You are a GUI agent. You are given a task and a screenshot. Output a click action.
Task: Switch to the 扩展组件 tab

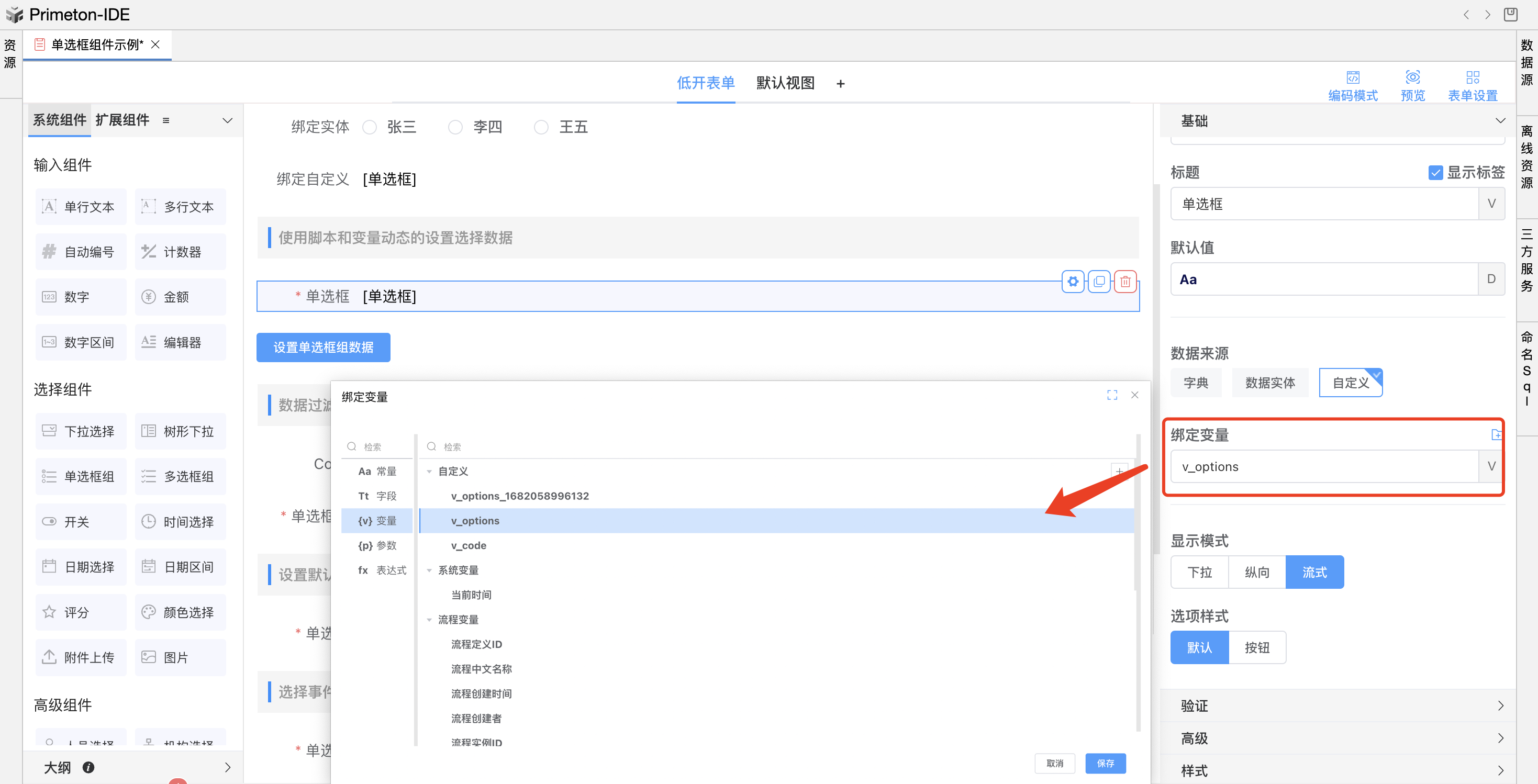click(122, 120)
